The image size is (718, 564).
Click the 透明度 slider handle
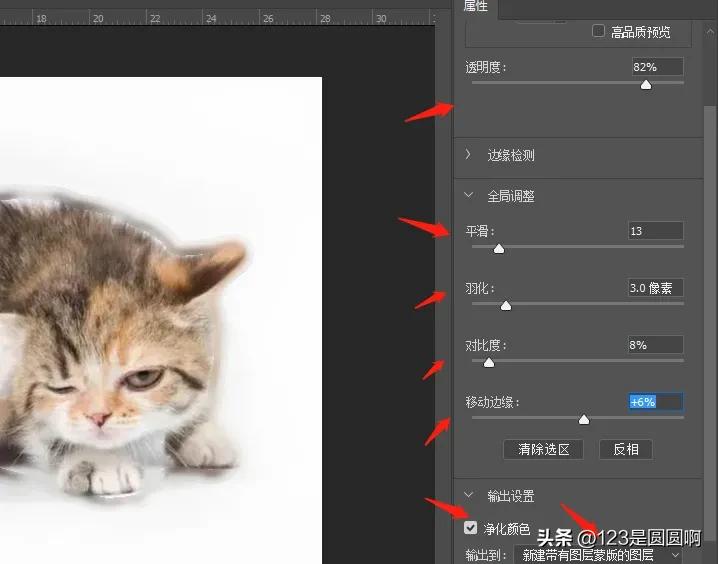(x=646, y=85)
